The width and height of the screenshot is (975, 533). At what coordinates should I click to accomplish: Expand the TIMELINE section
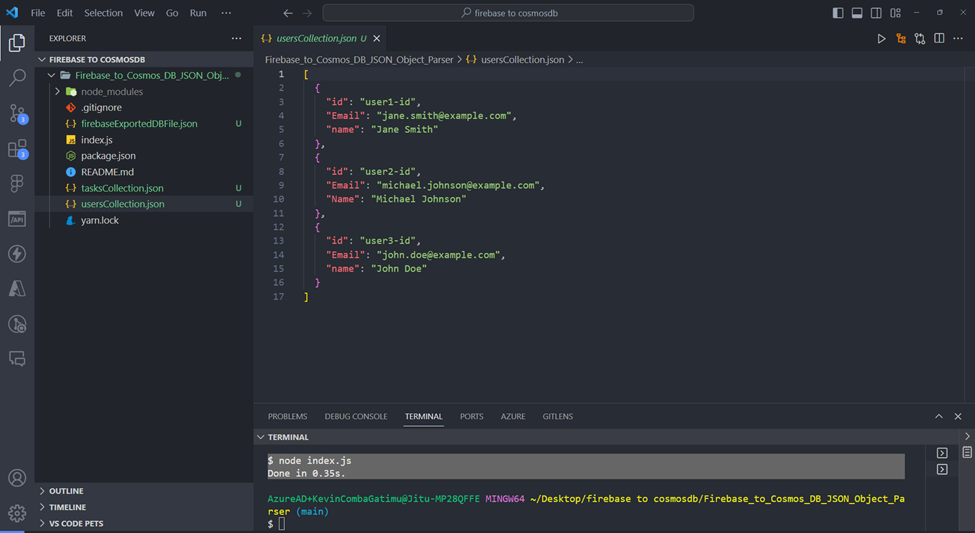coord(67,507)
